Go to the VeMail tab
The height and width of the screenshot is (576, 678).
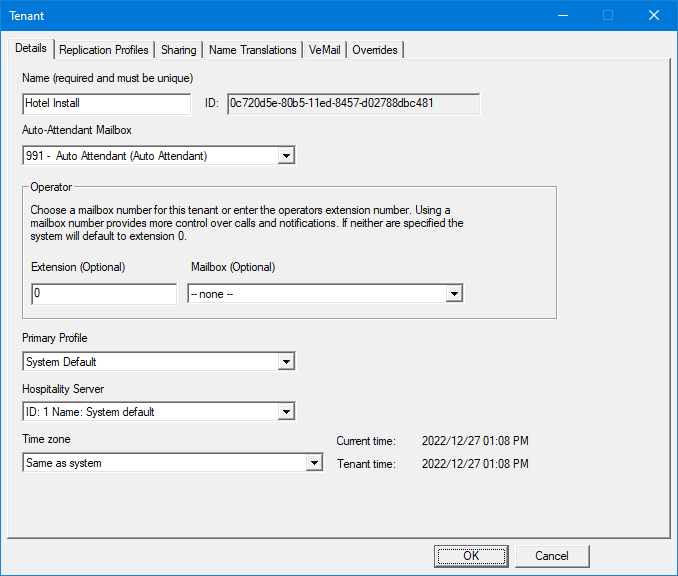click(x=324, y=50)
